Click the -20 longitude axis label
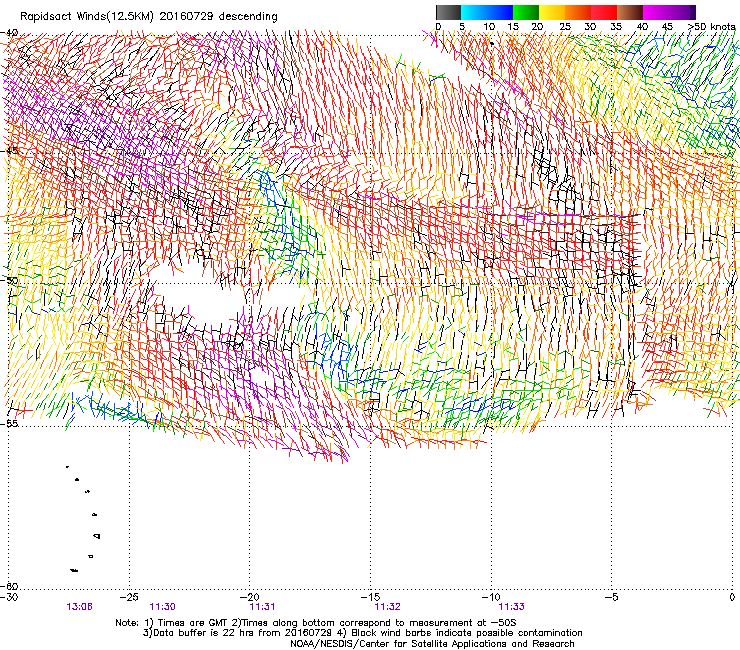The width and height of the screenshot is (740, 650). pos(250,597)
